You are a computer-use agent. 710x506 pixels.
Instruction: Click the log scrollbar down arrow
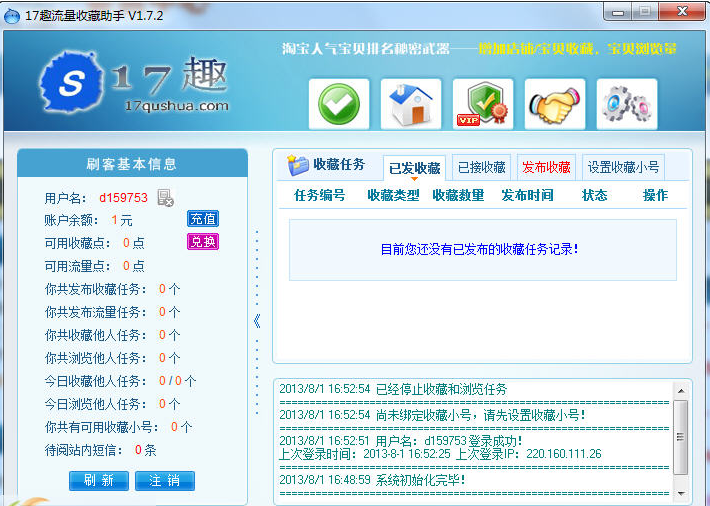pos(681,493)
